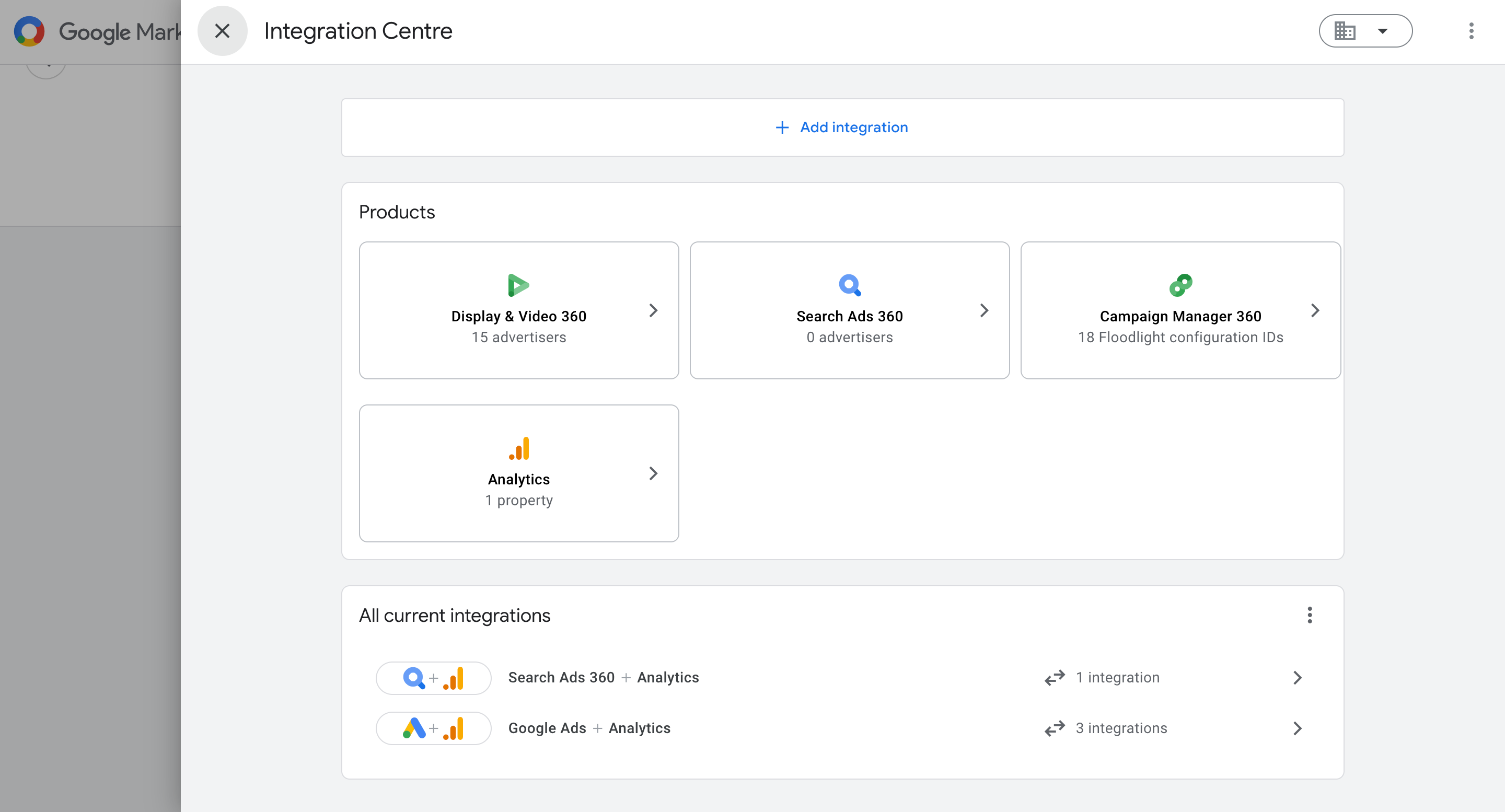
Task: Open the organisation selector dropdown
Action: click(x=1365, y=31)
